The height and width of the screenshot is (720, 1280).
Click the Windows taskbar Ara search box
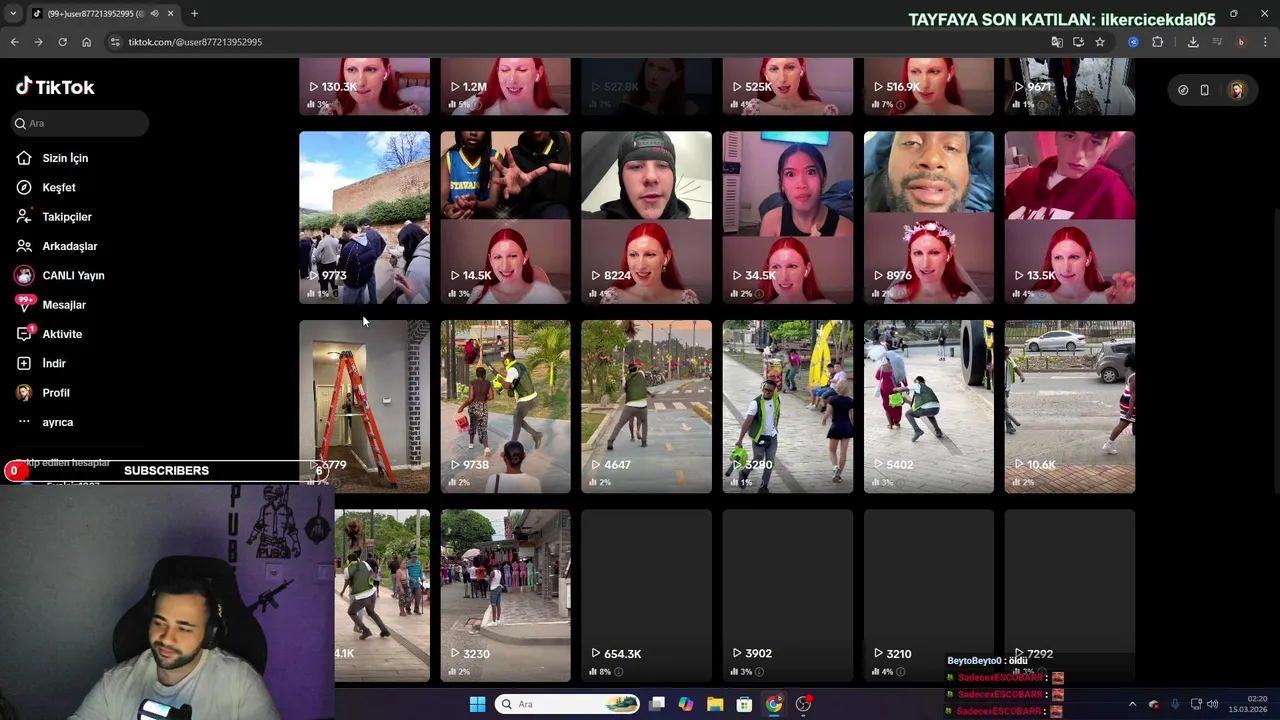(567, 704)
